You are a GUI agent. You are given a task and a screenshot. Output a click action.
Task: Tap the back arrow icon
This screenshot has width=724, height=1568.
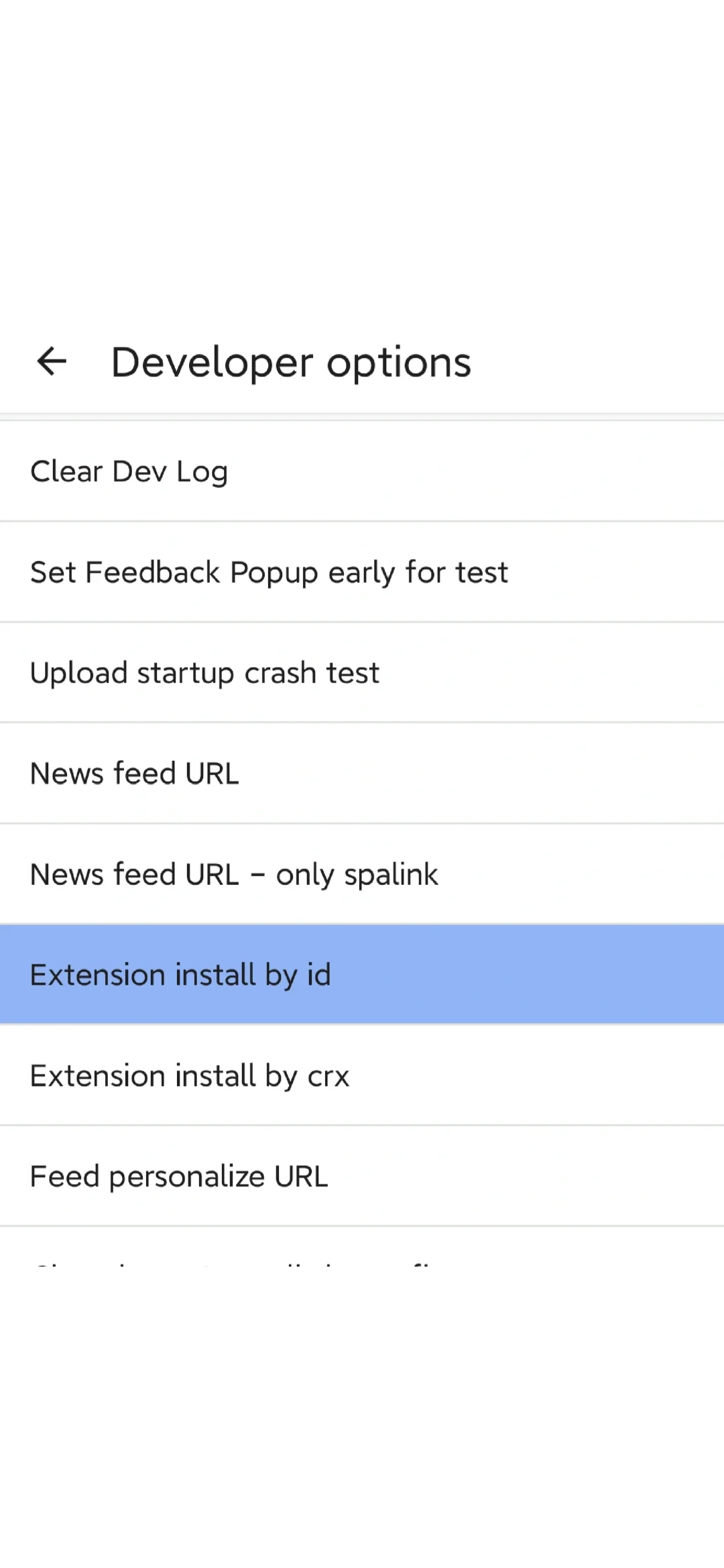tap(52, 361)
